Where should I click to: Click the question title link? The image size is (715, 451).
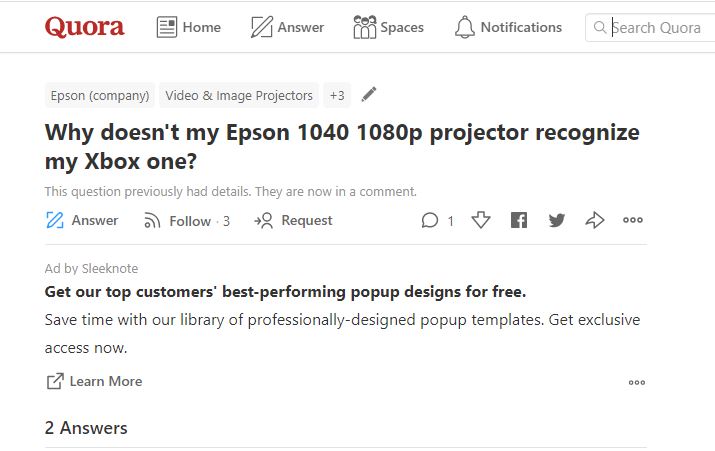point(342,146)
